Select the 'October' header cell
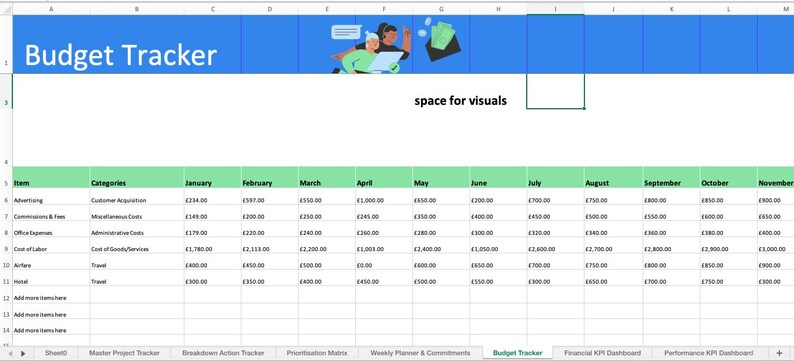Image resolution: width=794 pixels, height=361 pixels. coord(729,178)
